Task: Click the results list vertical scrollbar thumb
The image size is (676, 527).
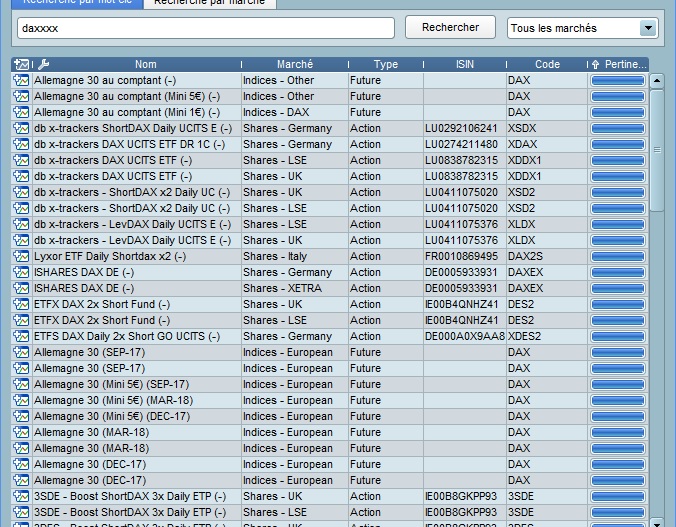Action: pyautogui.click(x=657, y=150)
